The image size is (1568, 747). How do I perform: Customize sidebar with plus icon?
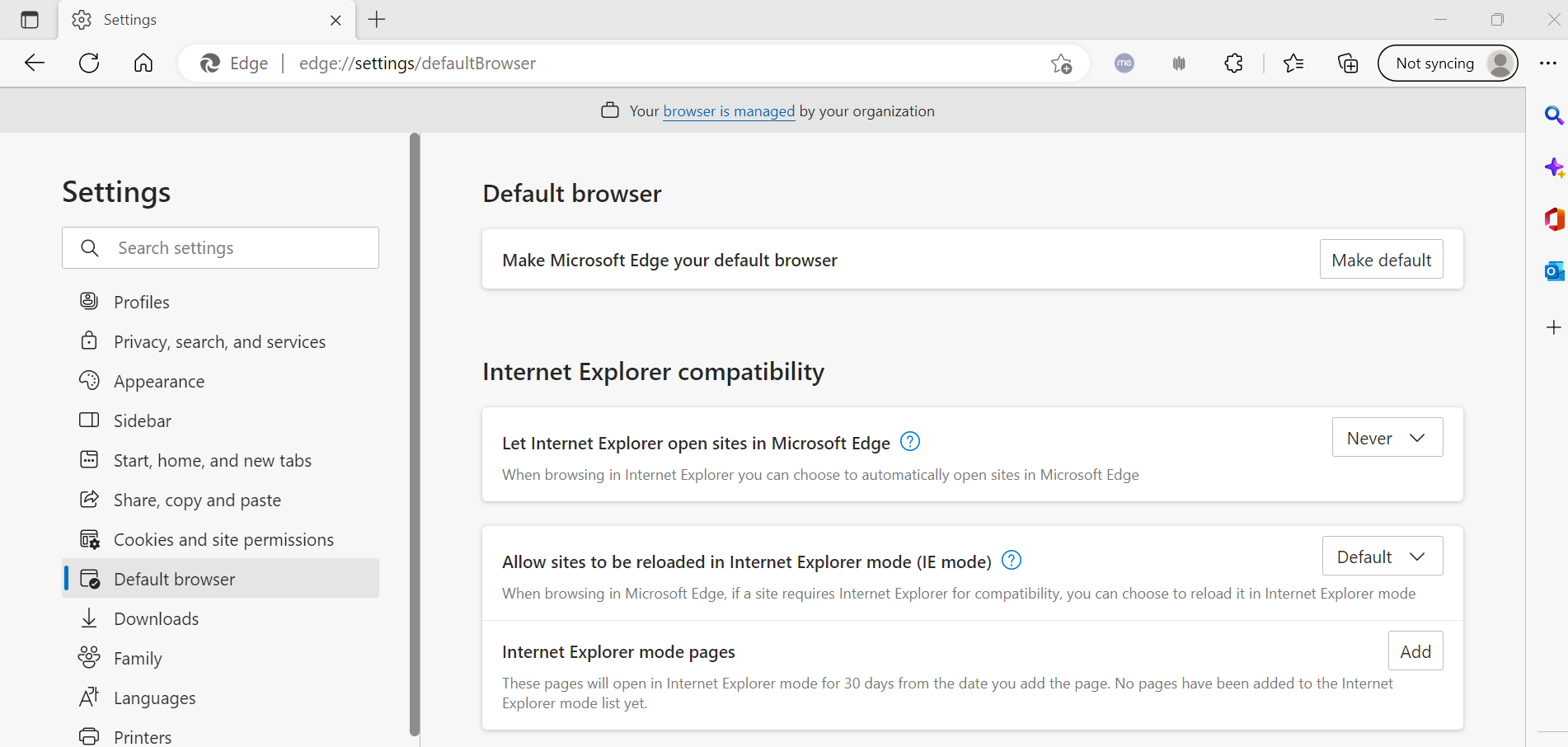coord(1554,327)
